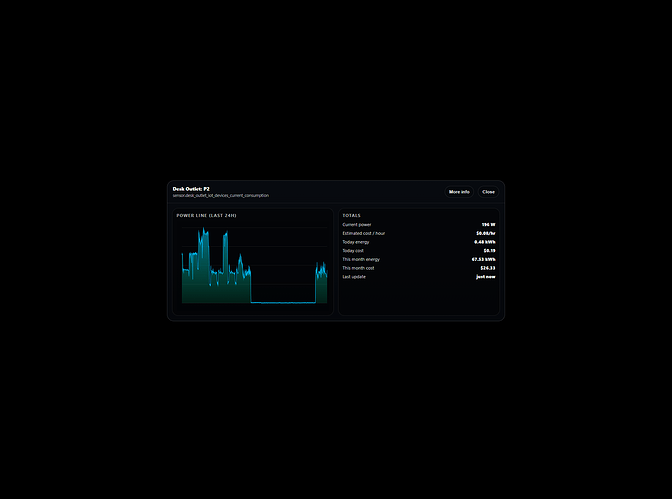Click the just now value
Viewport: 672px width, 499px height.
tap(486, 277)
